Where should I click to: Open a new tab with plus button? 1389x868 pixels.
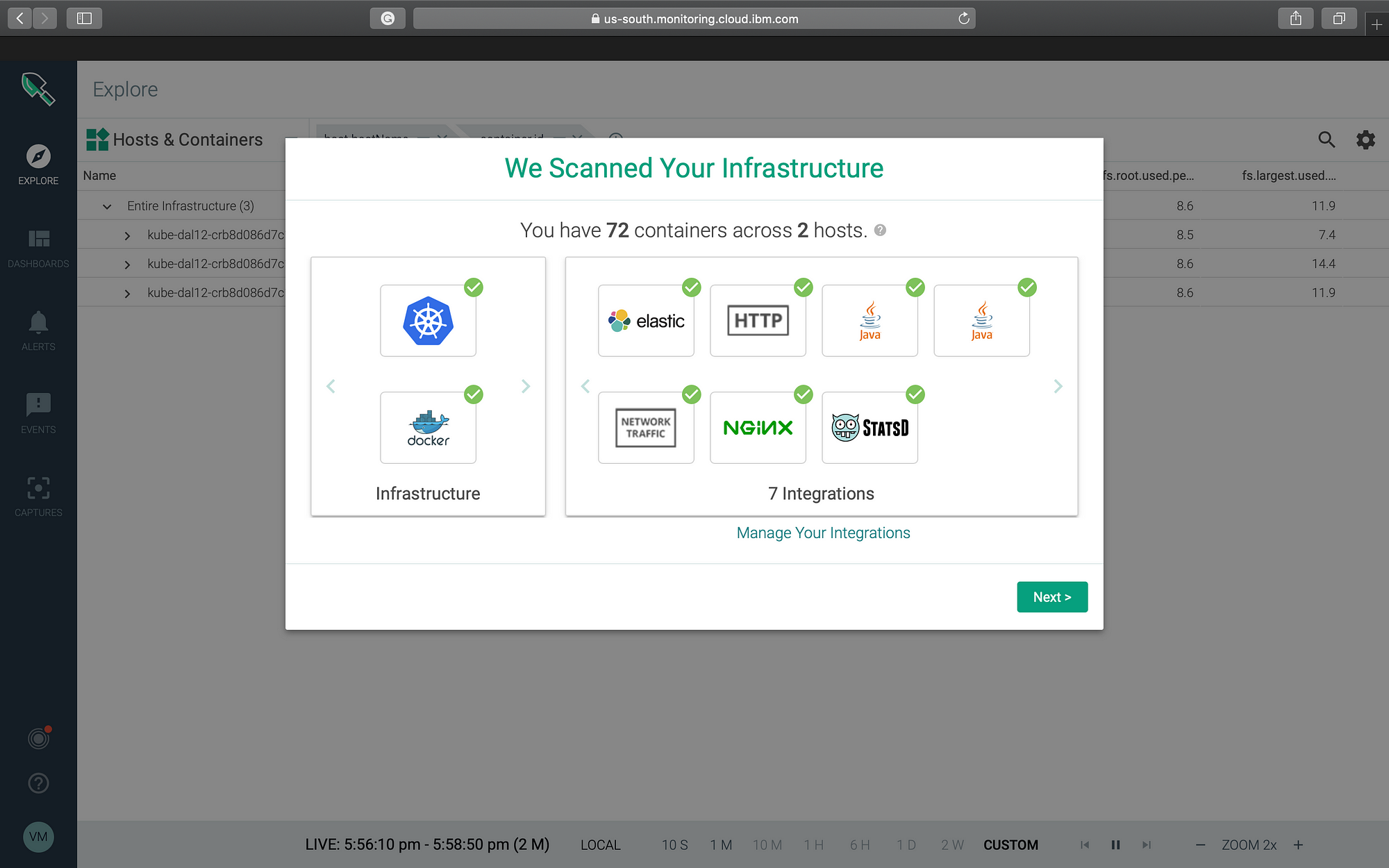tap(1376, 24)
